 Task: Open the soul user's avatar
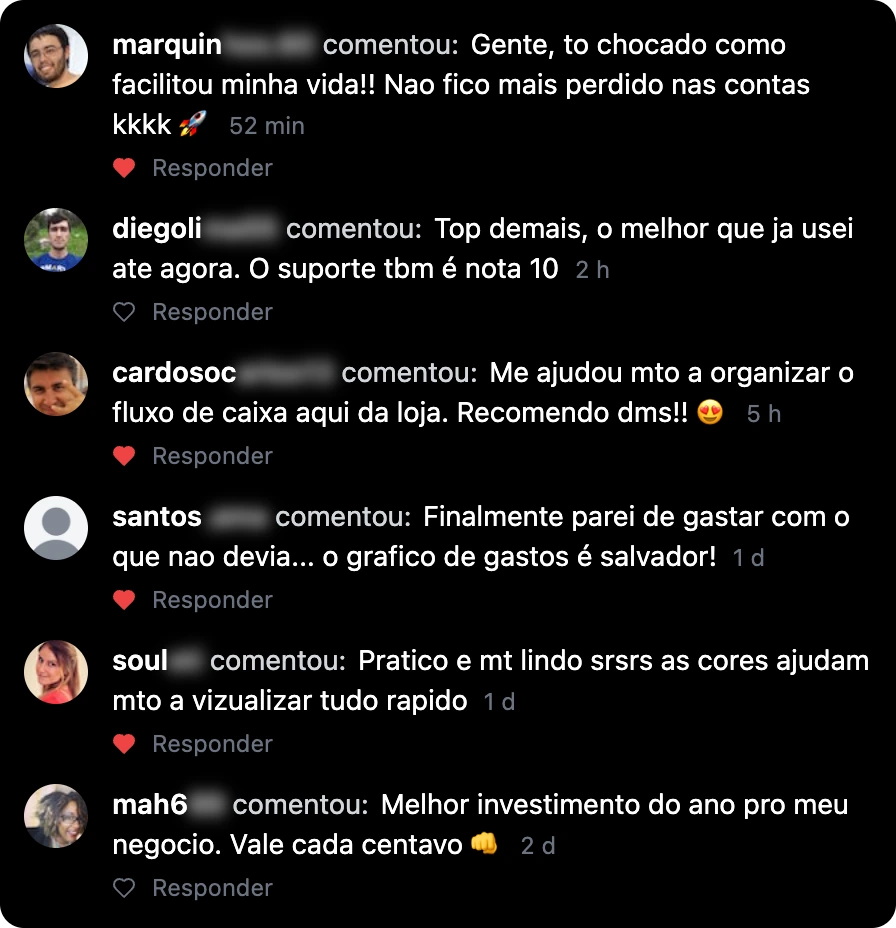click(x=56, y=672)
